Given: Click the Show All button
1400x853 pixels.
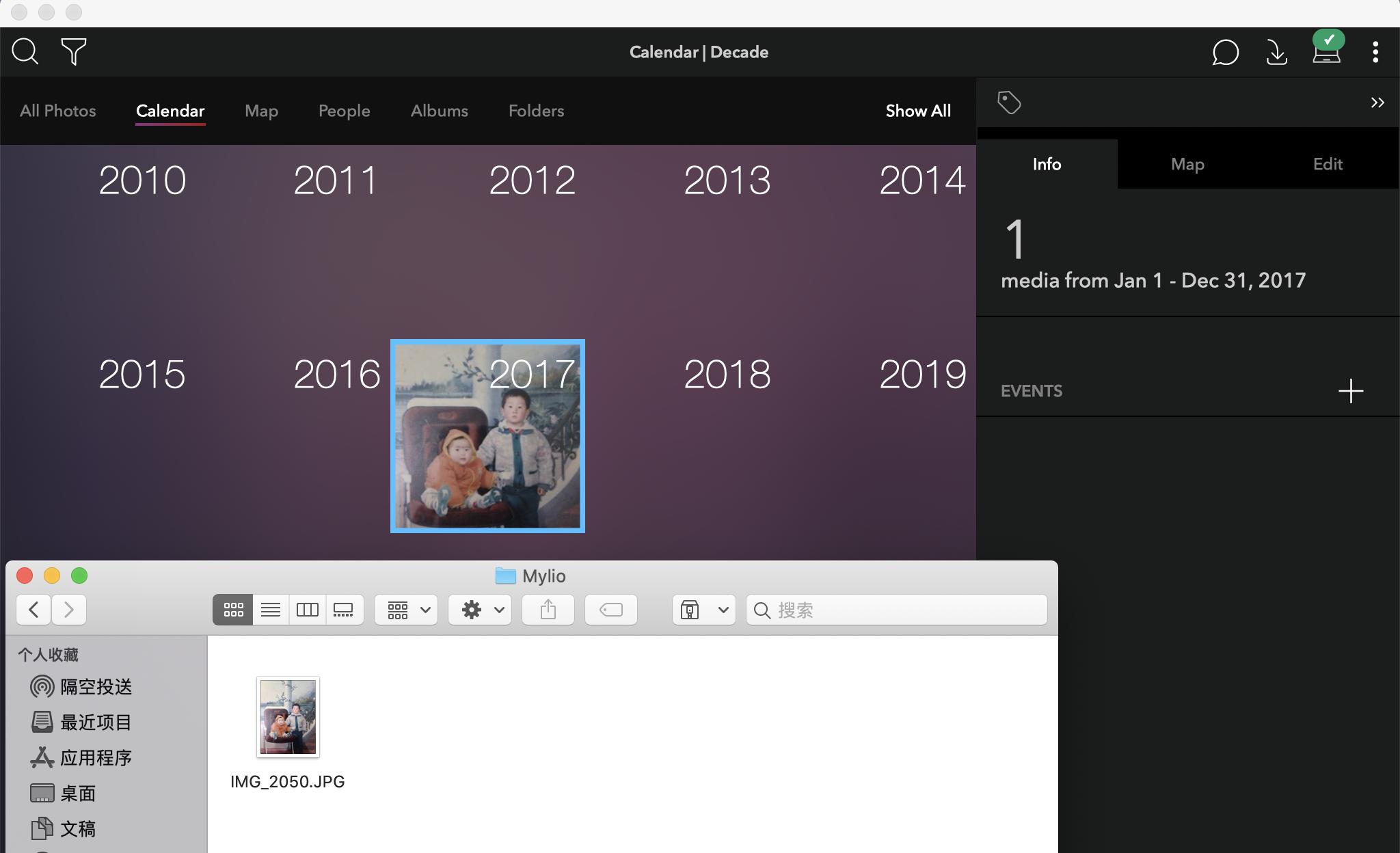Looking at the screenshot, I should click(x=917, y=111).
